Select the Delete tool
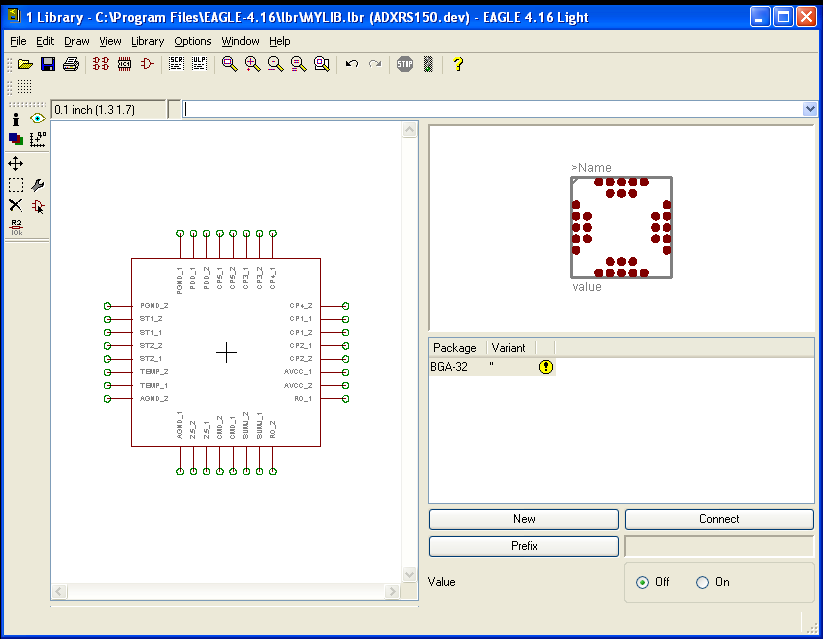 tap(15, 205)
